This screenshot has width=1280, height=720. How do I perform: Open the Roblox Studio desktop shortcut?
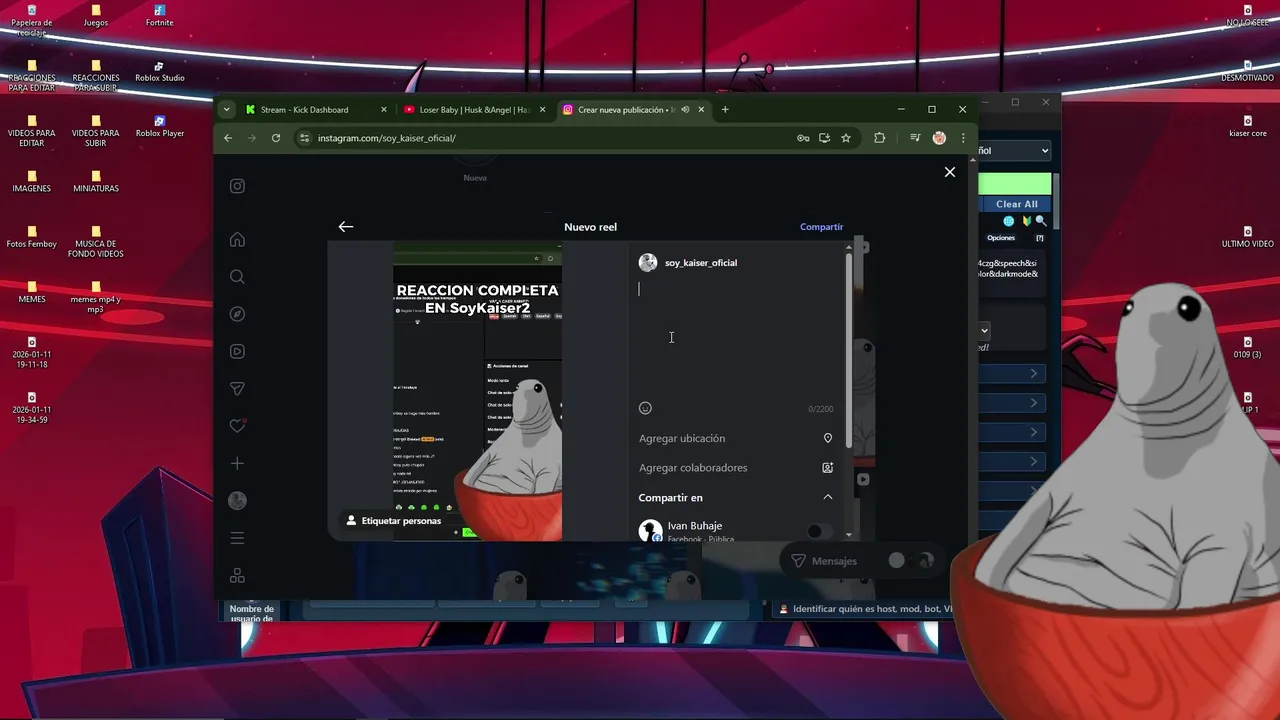tap(160, 72)
